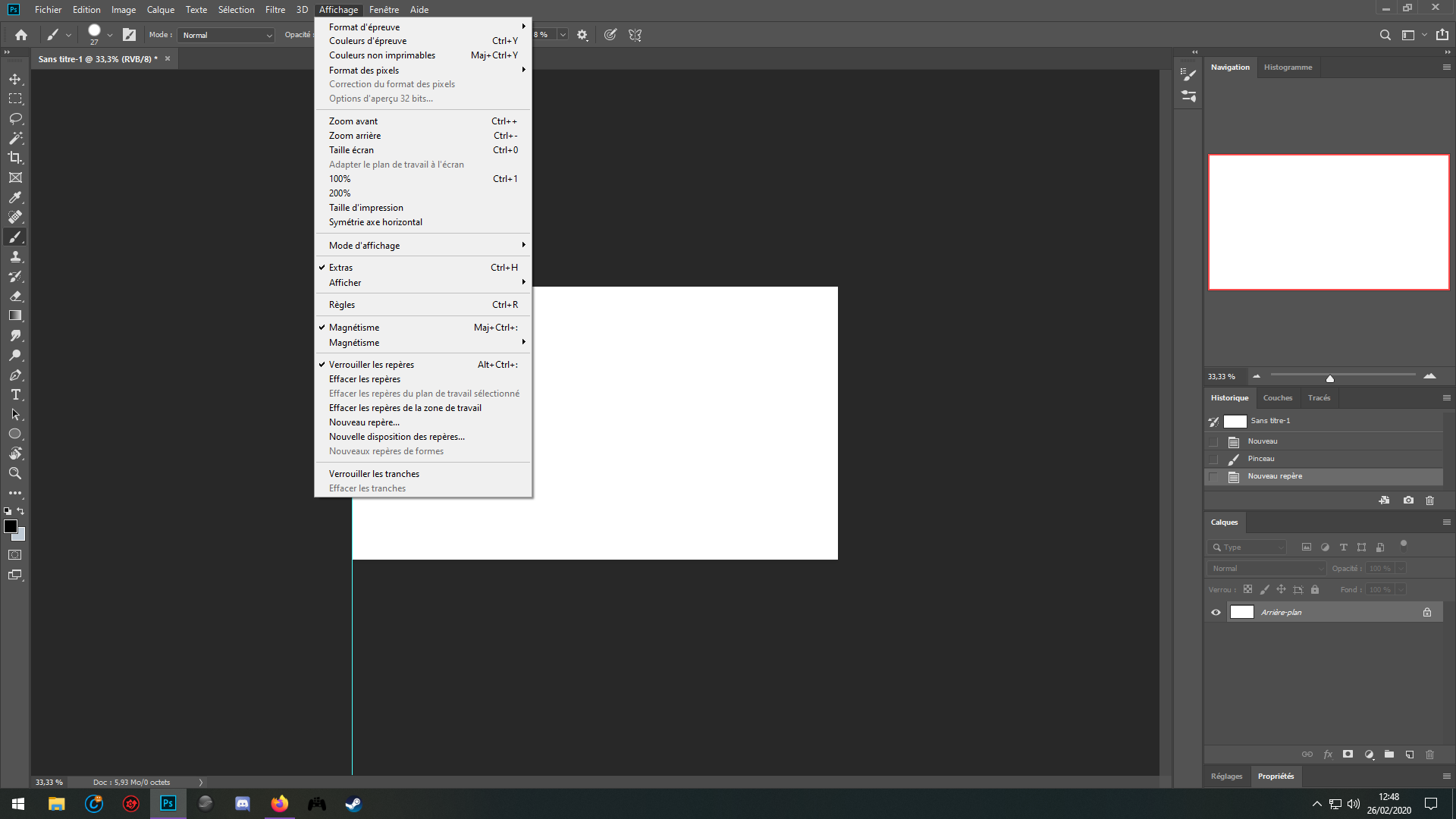1456x819 pixels.
Task: Choose Règles from the Affichage menu
Action: (x=342, y=305)
